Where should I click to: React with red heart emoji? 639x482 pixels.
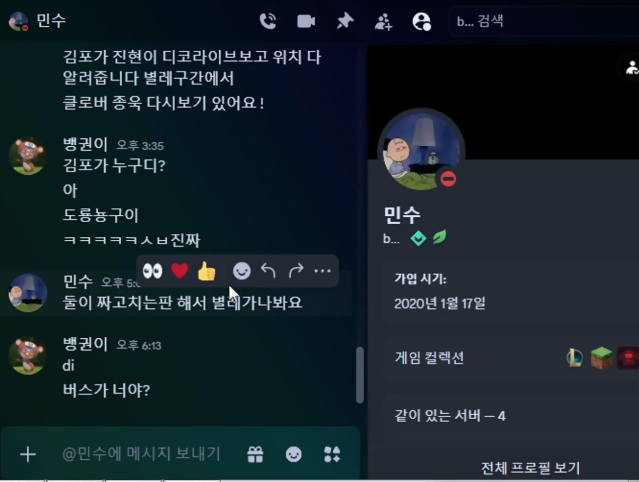click(180, 271)
